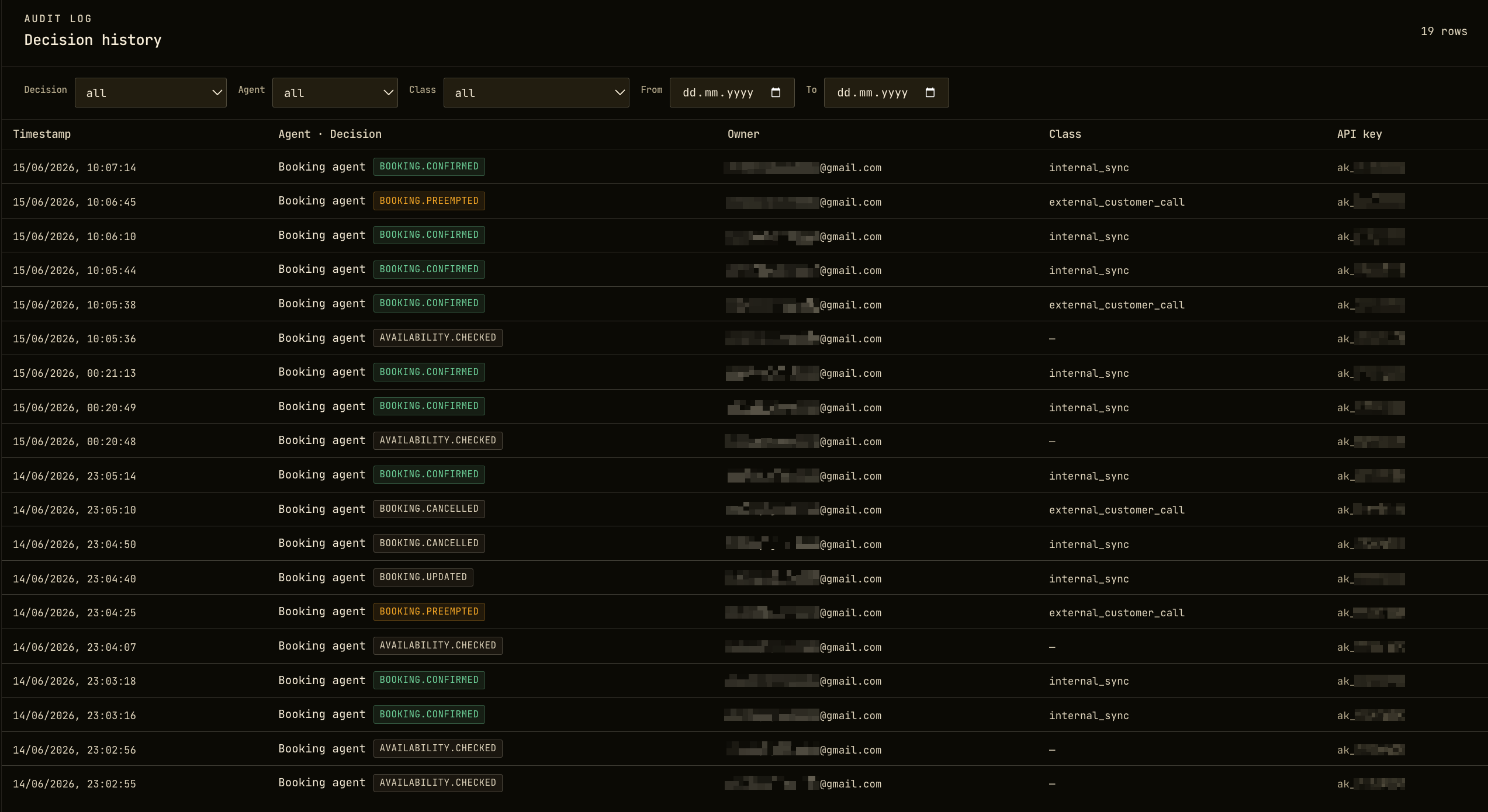This screenshot has height=812, width=1488.
Task: Select the BOOKING.CONFIRMED badge at 10:05:38
Action: [x=429, y=303]
